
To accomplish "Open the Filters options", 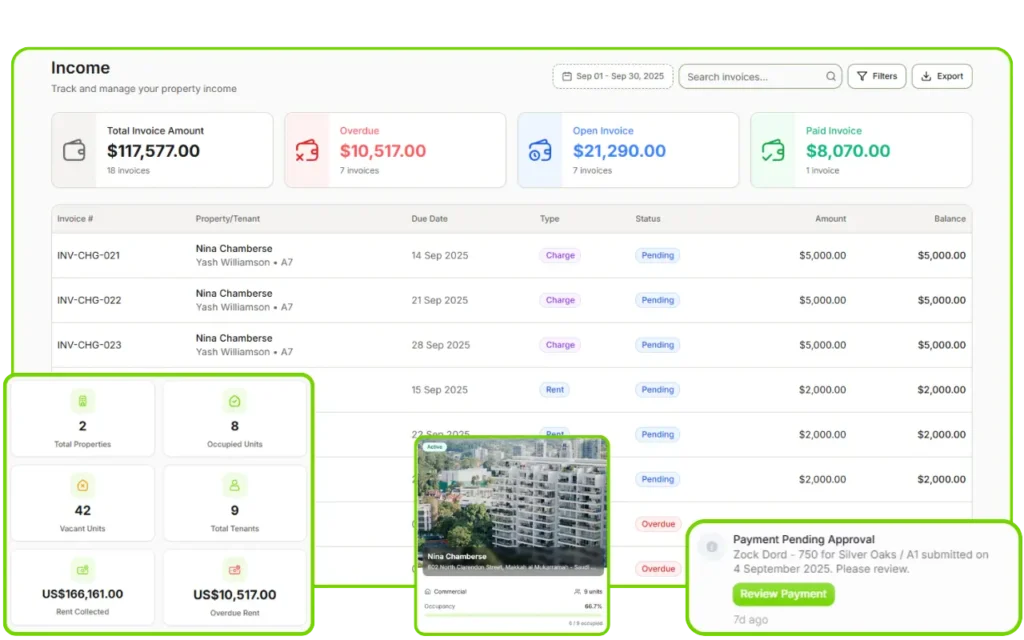I will pos(876,77).
